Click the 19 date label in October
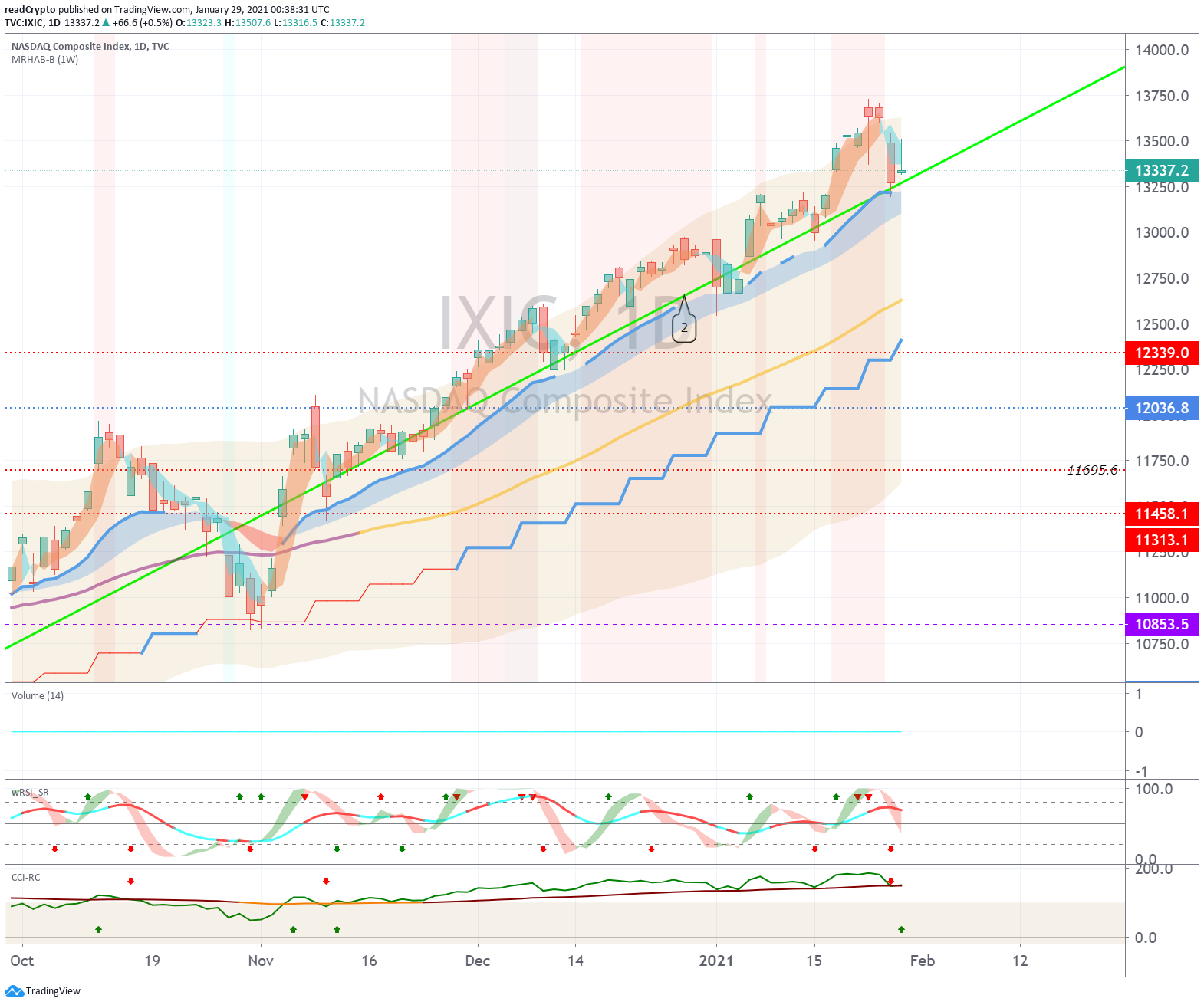The height and width of the screenshot is (1005, 1204). (x=152, y=961)
